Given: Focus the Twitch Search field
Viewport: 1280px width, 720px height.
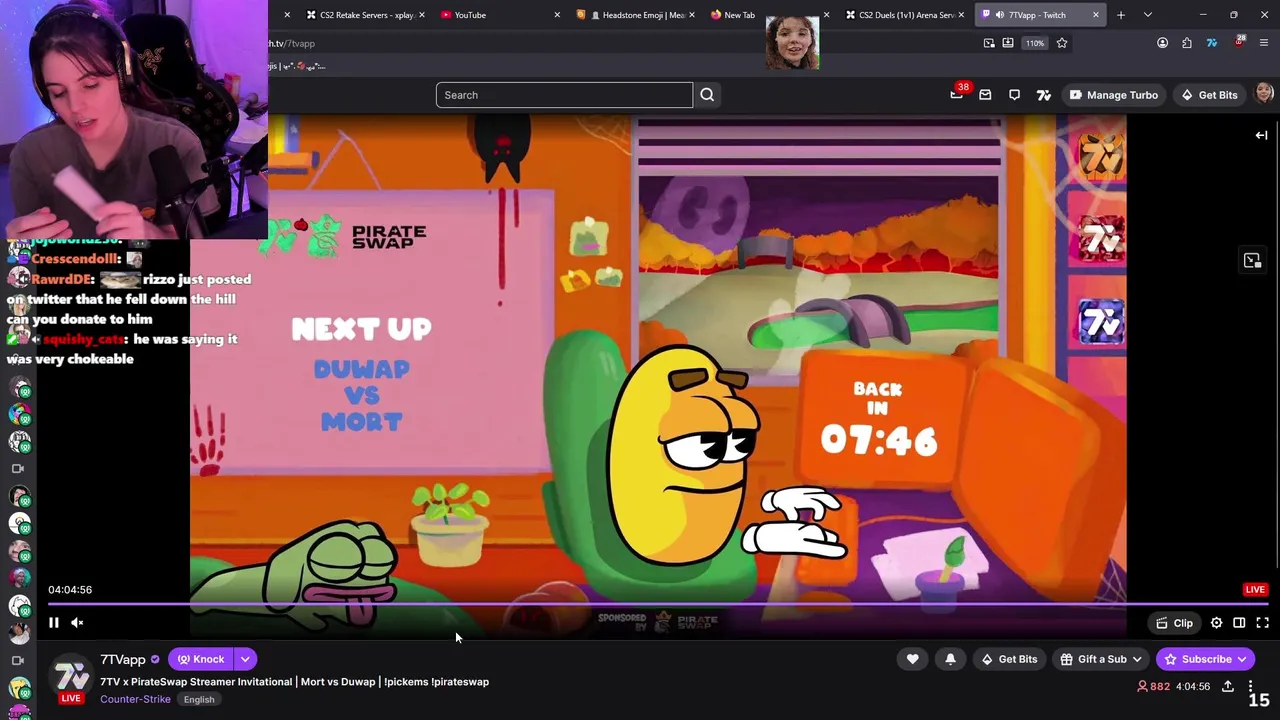Looking at the screenshot, I should (x=564, y=95).
